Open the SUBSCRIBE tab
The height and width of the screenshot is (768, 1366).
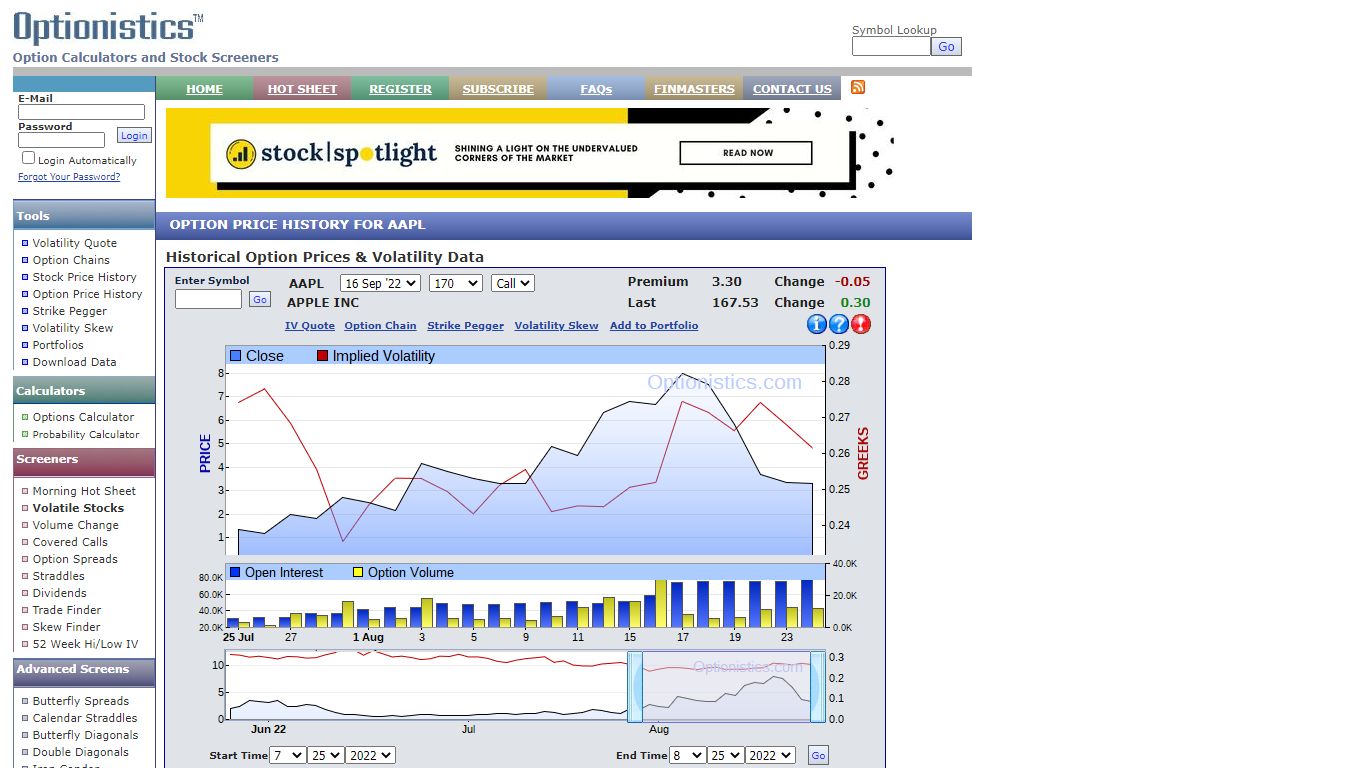tap(498, 89)
